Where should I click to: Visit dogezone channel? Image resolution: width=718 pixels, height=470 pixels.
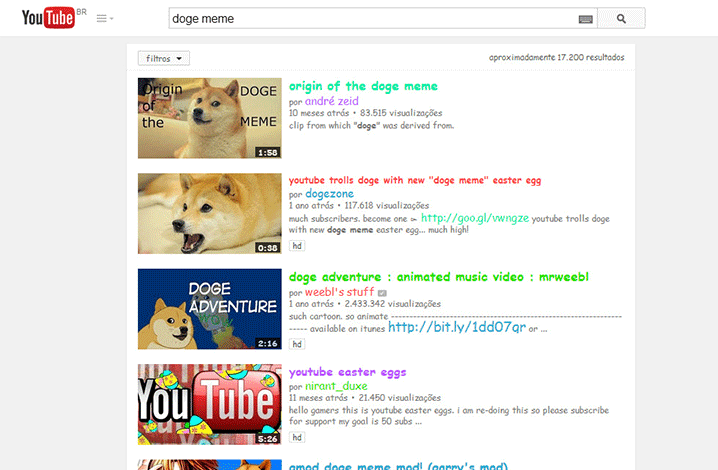click(x=330, y=194)
